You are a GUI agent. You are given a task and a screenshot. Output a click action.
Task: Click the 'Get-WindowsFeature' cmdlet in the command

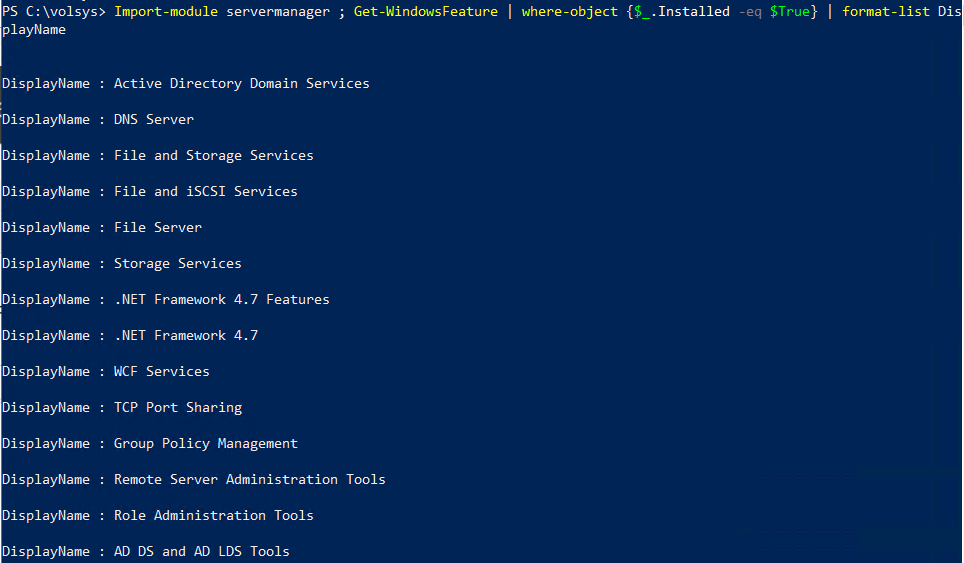click(x=425, y=12)
